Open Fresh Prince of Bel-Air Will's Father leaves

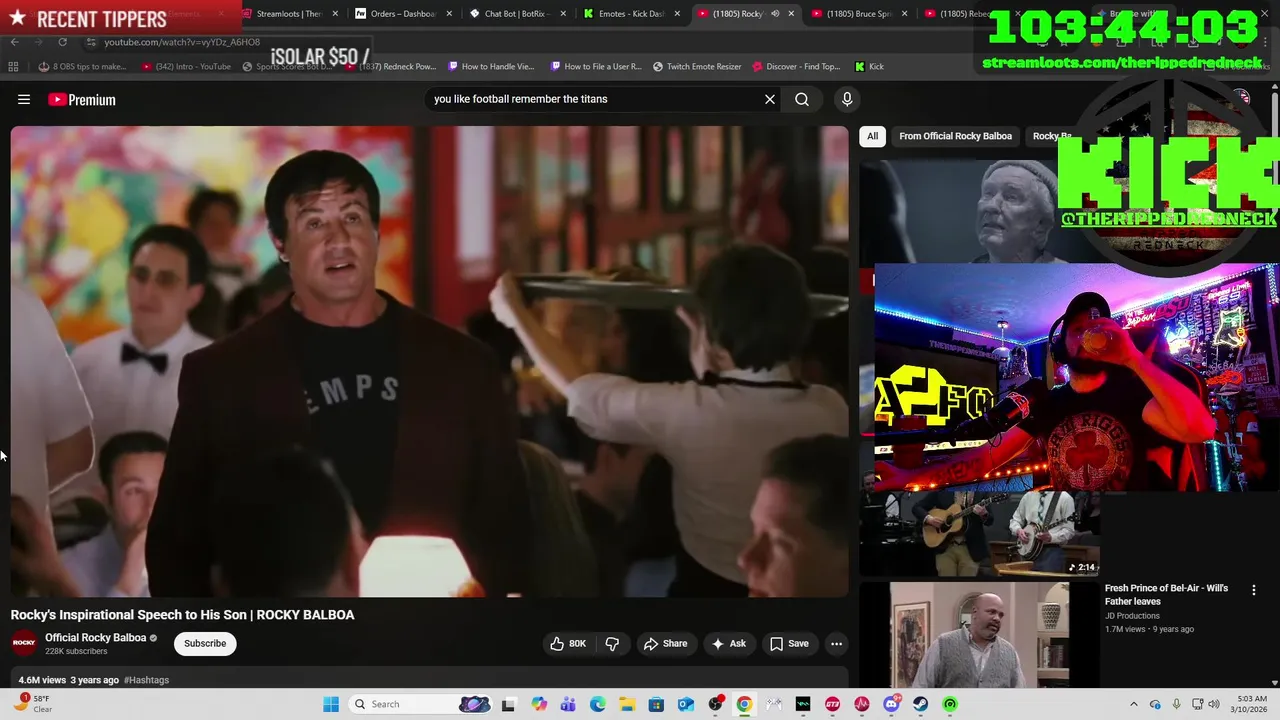1166,594
